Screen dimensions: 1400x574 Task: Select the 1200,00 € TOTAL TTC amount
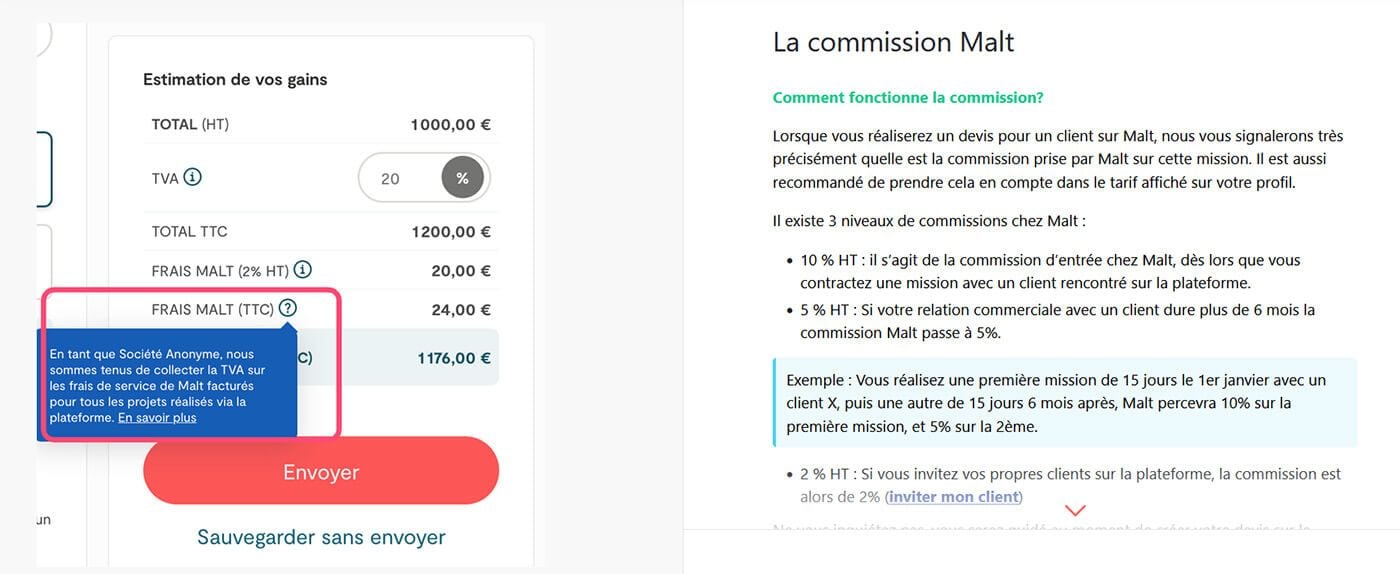451,232
